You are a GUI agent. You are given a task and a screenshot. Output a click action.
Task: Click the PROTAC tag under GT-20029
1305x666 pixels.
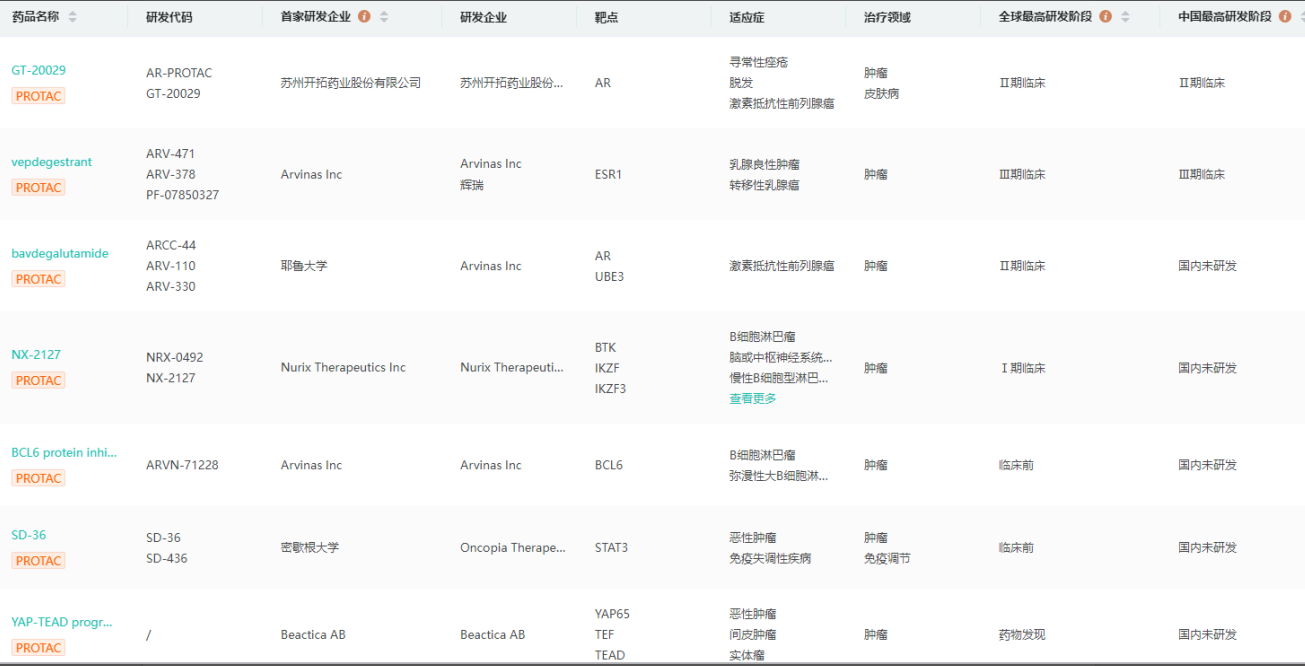tap(39, 96)
